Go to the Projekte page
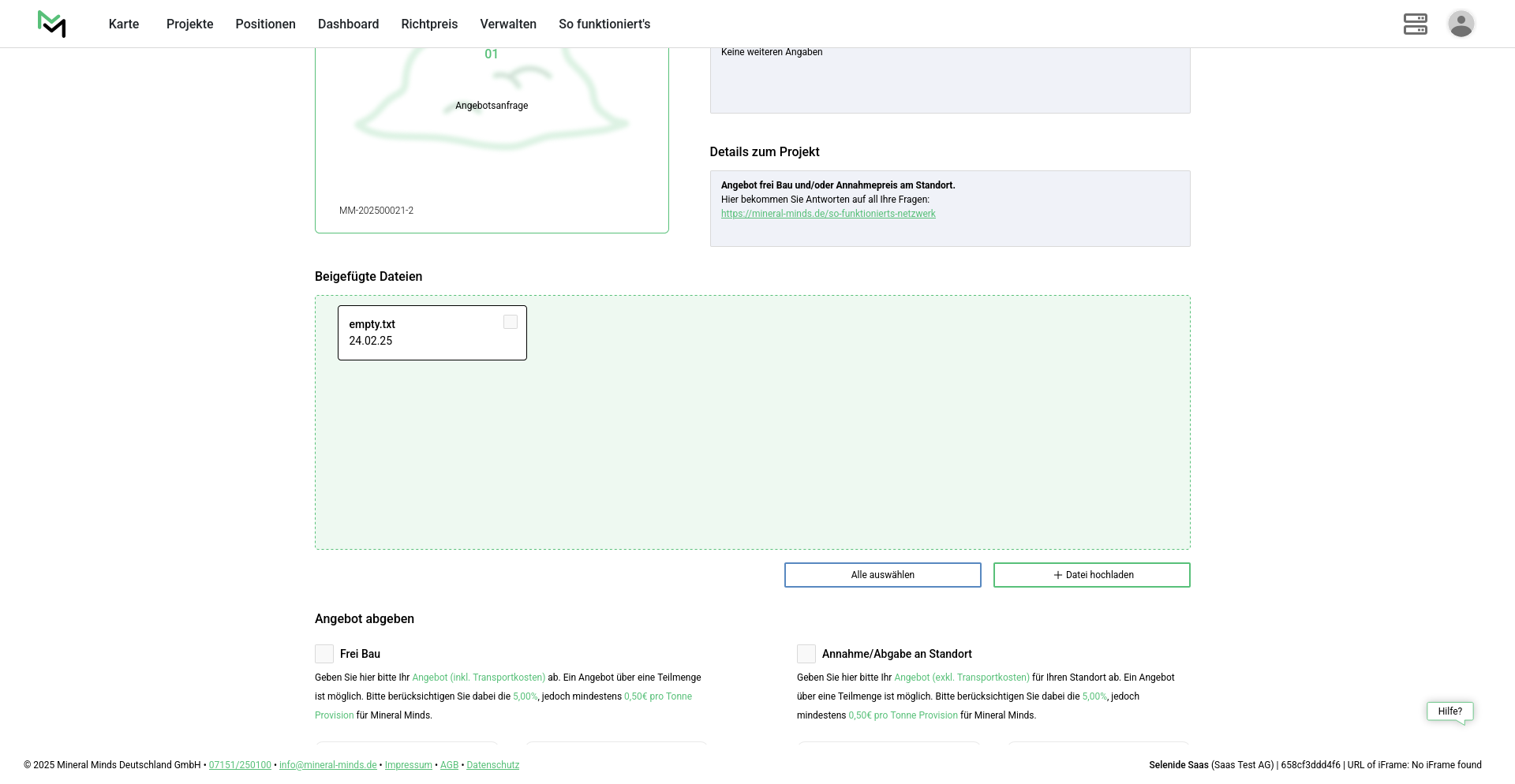The width and height of the screenshot is (1515, 784). 189,24
